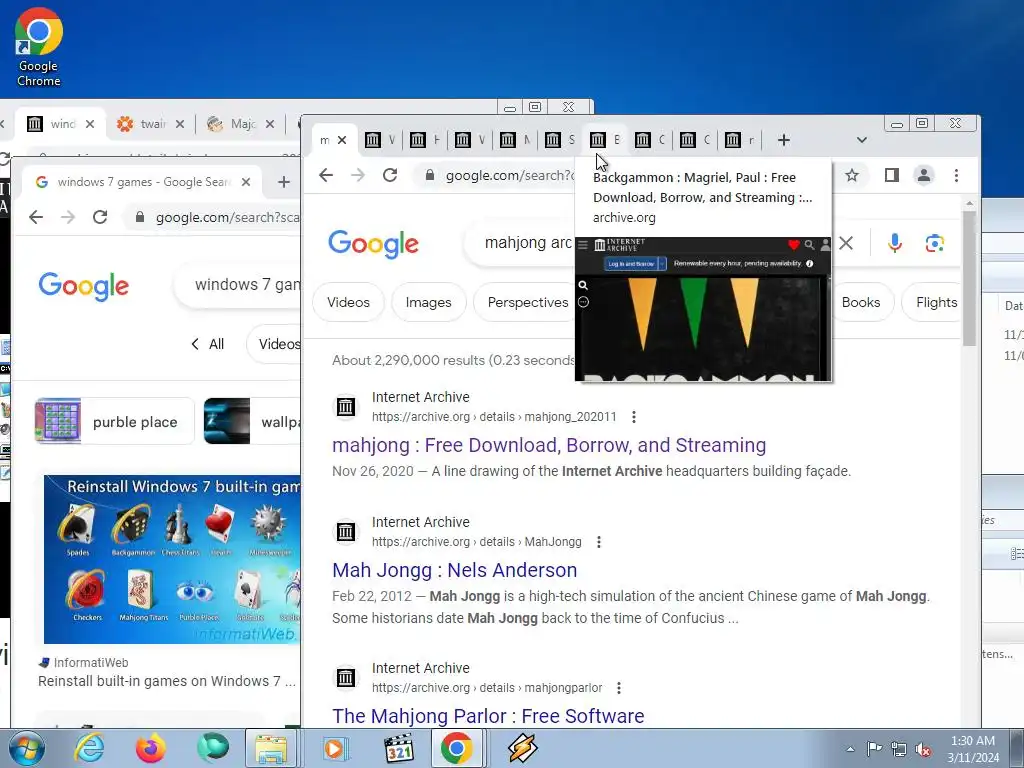
Task: Open Windows Start menu
Action: (25, 748)
